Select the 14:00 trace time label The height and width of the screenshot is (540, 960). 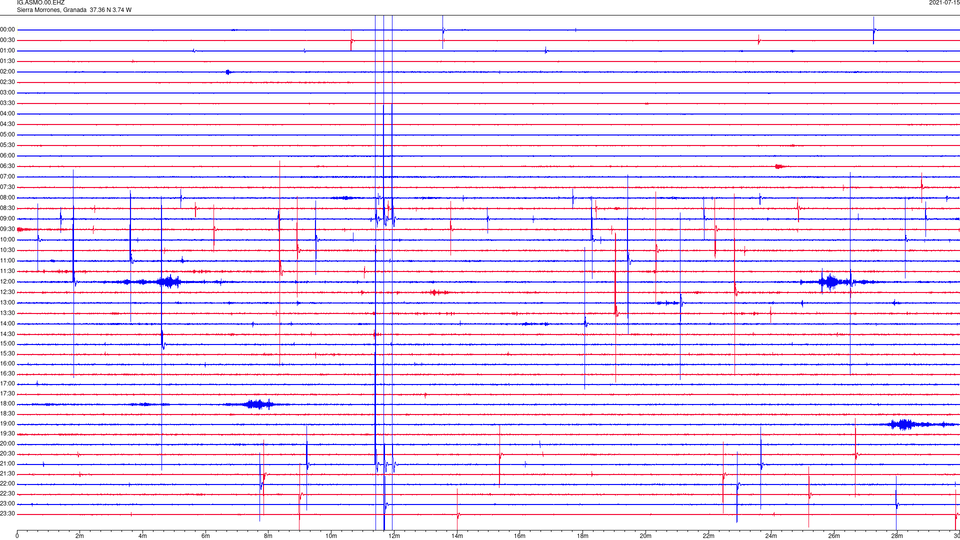click(x=8, y=323)
